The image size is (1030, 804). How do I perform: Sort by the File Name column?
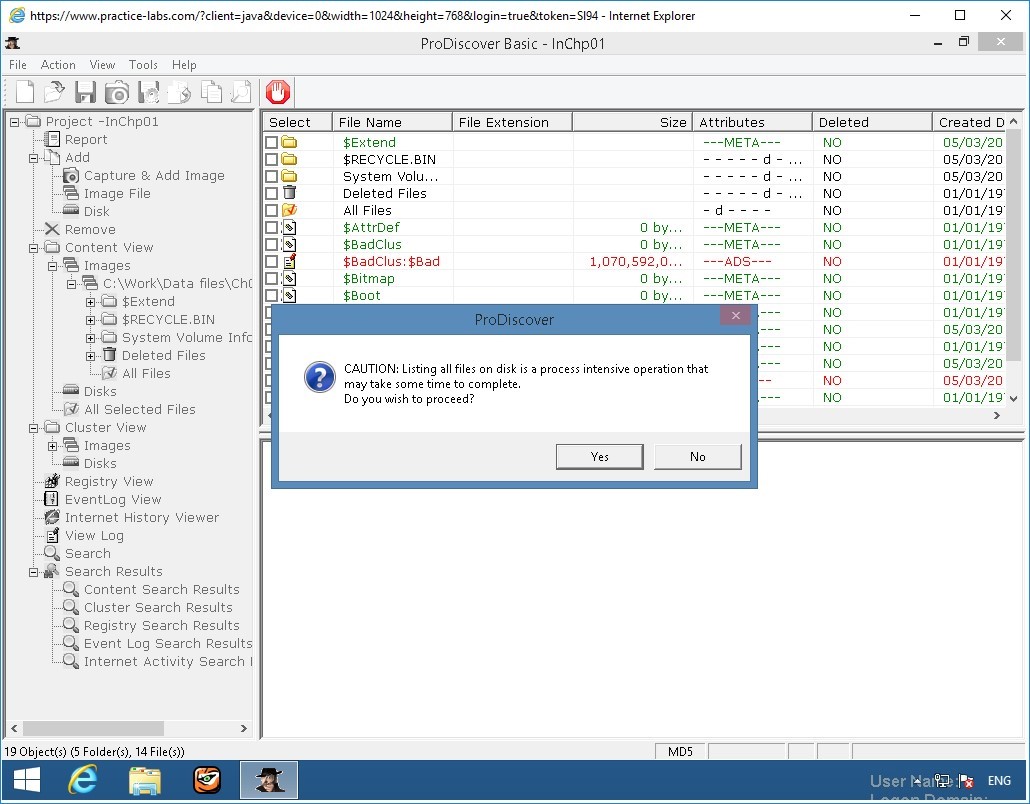(x=392, y=122)
